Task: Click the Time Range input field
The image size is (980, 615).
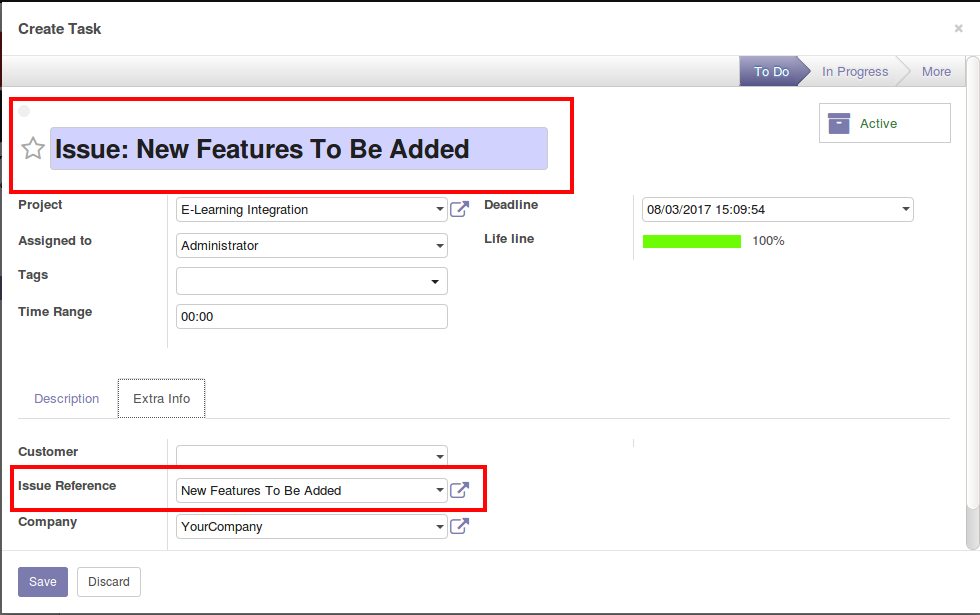Action: pyautogui.click(x=312, y=317)
